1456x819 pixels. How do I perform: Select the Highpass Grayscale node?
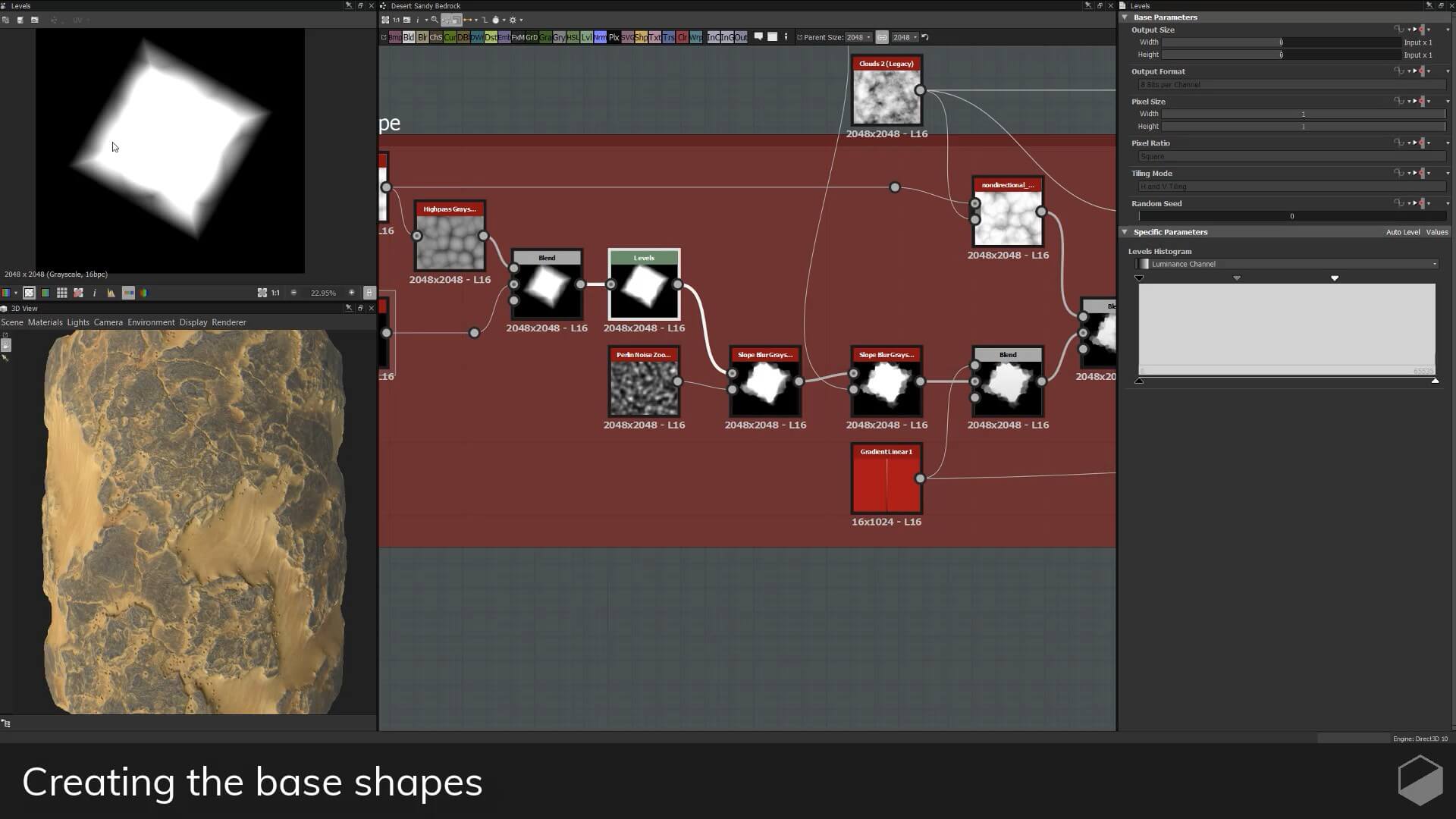click(450, 236)
